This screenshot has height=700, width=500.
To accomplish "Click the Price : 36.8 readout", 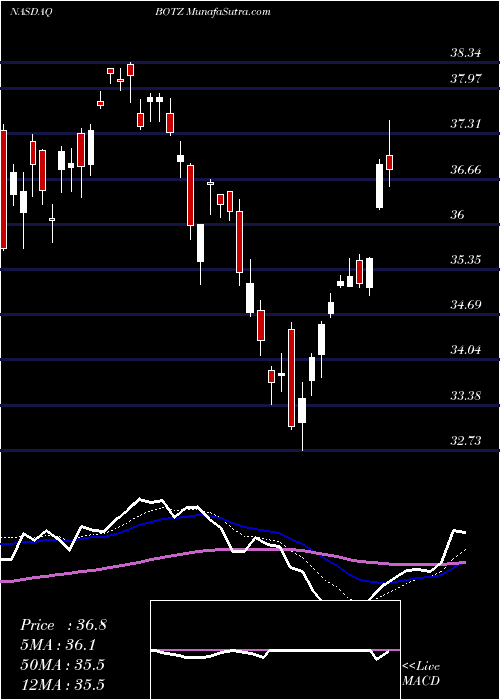I will click(63, 625).
